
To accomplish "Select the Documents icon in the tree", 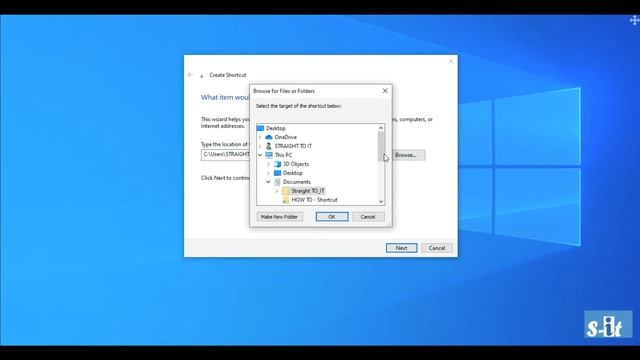I will 278,182.
